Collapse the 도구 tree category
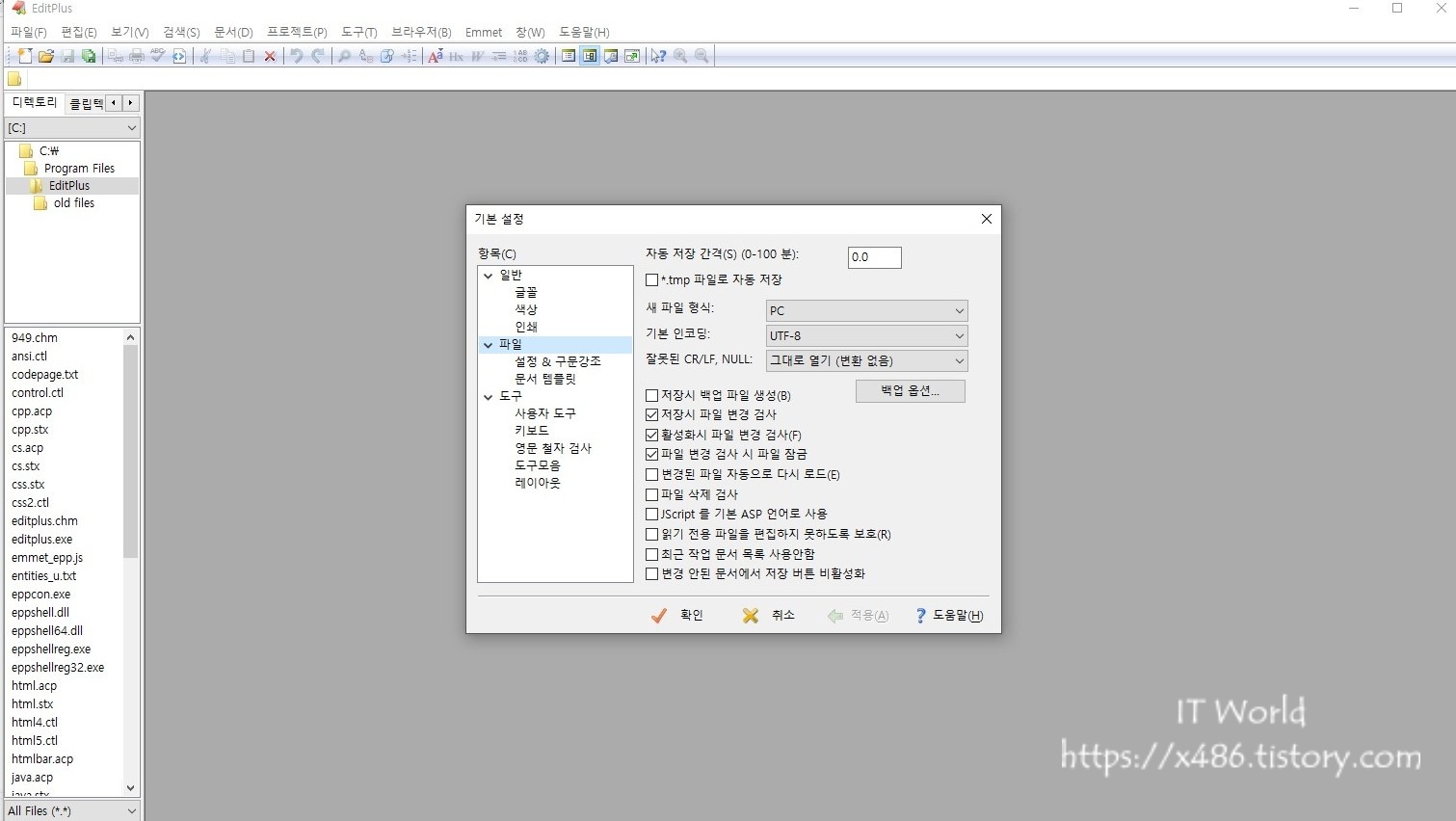The height and width of the screenshot is (821, 1456). (488, 397)
